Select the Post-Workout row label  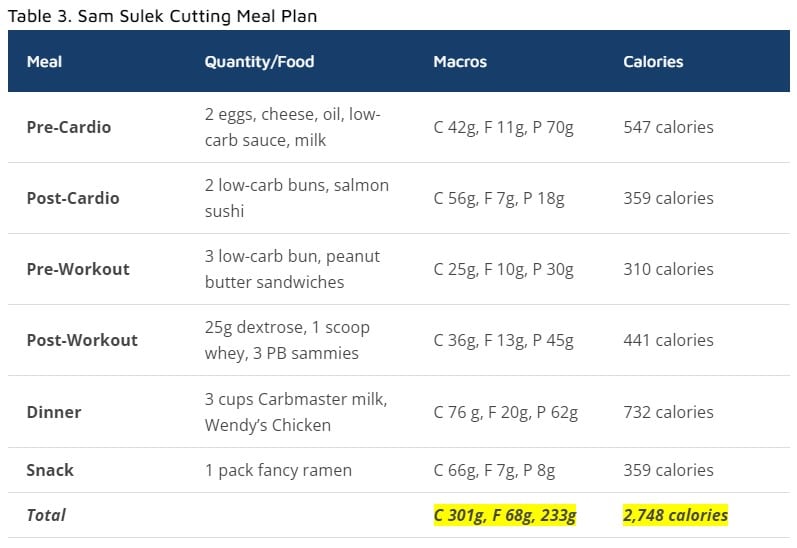click(x=82, y=341)
